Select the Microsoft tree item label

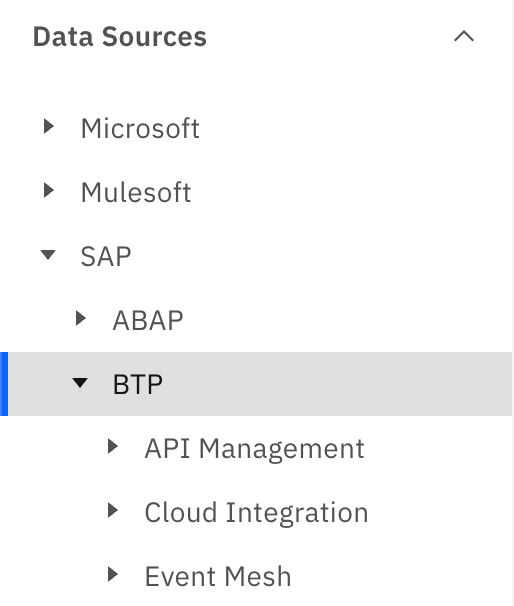140,128
